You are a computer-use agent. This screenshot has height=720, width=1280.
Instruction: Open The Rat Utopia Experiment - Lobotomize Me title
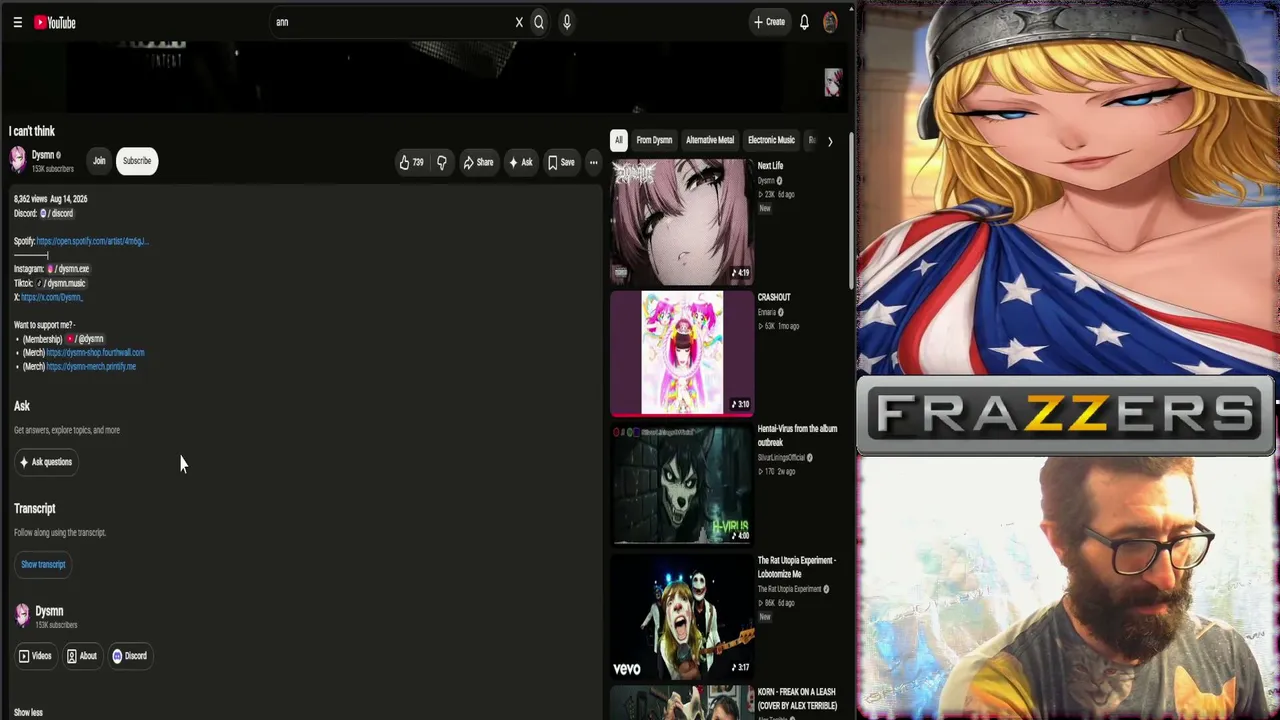[x=796, y=568]
